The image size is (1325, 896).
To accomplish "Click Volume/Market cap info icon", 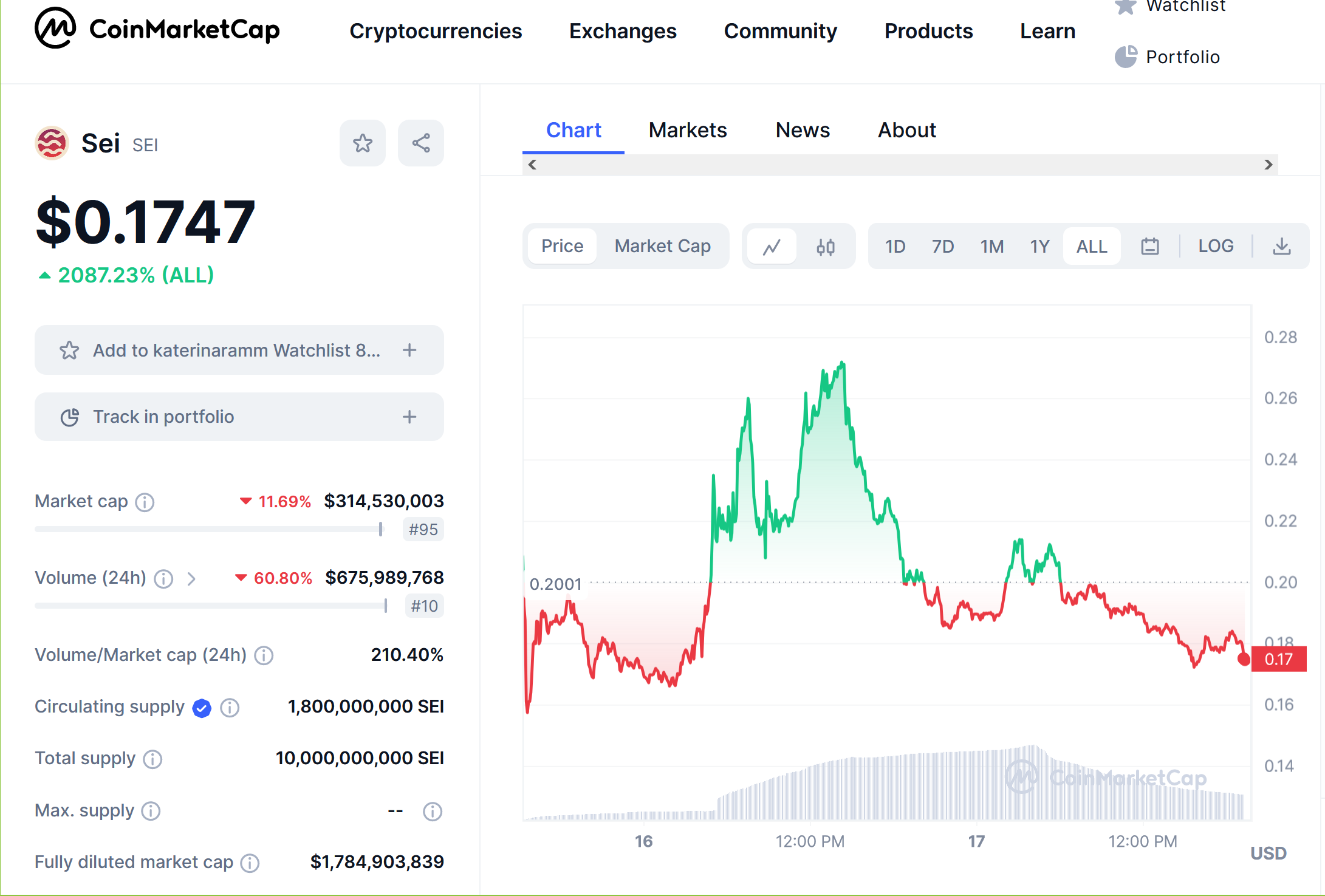I will coord(264,655).
